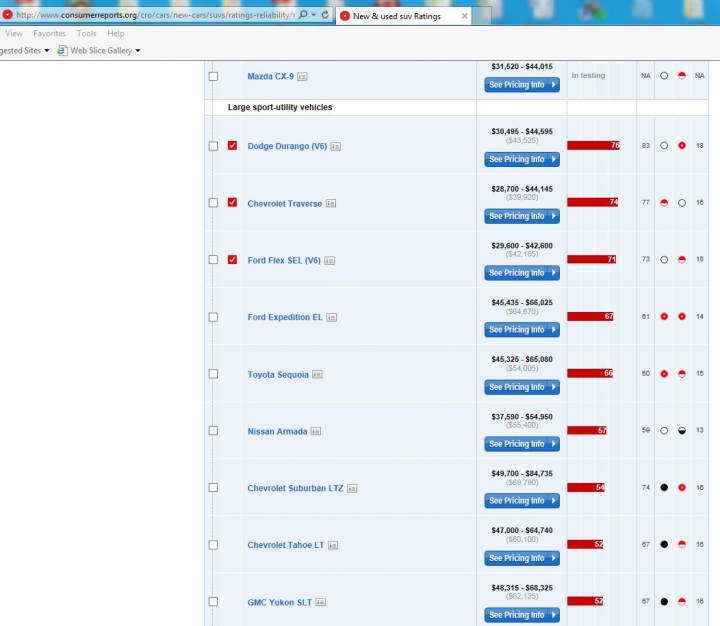720x626 pixels.
Task: Click the half-red satisfaction icon for Mazda CX-9
Action: pyautogui.click(x=682, y=76)
